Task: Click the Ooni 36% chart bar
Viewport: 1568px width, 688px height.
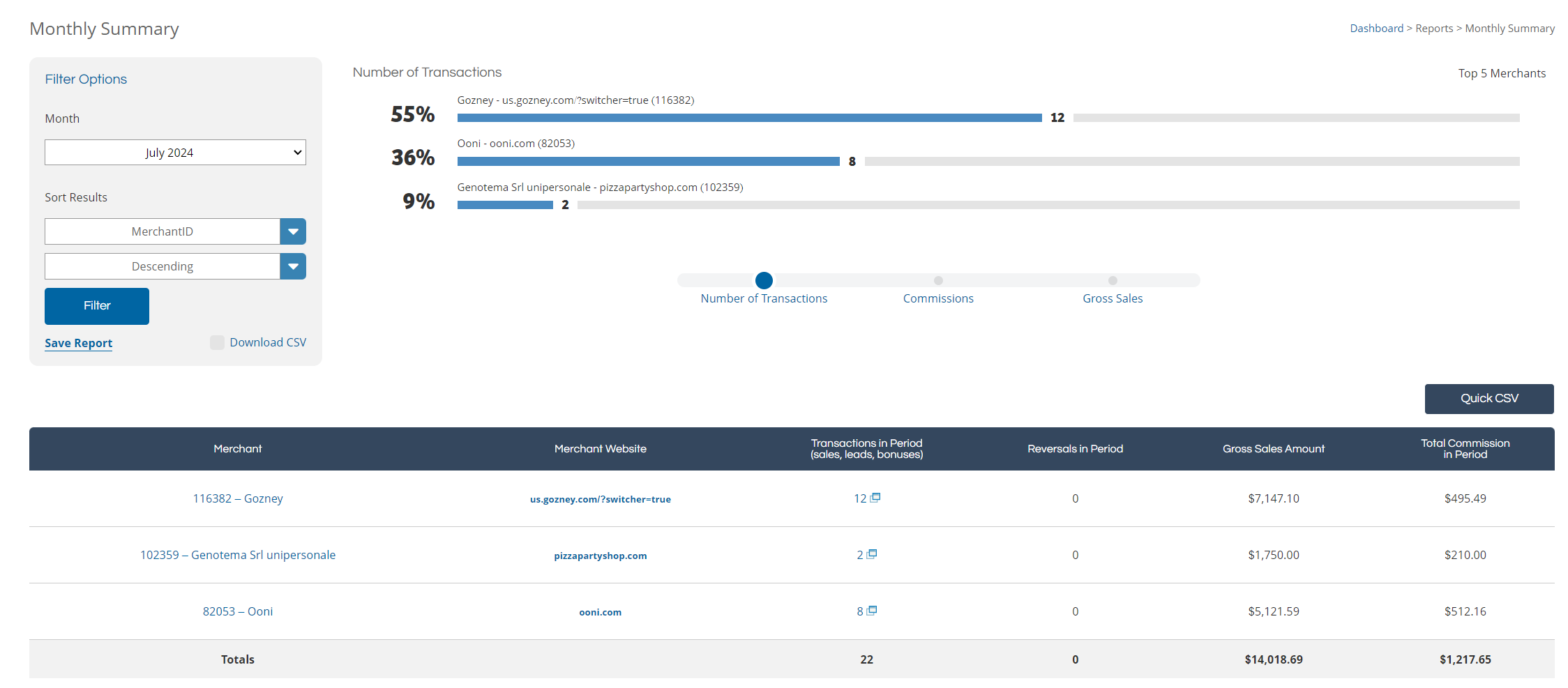Action: (x=649, y=161)
